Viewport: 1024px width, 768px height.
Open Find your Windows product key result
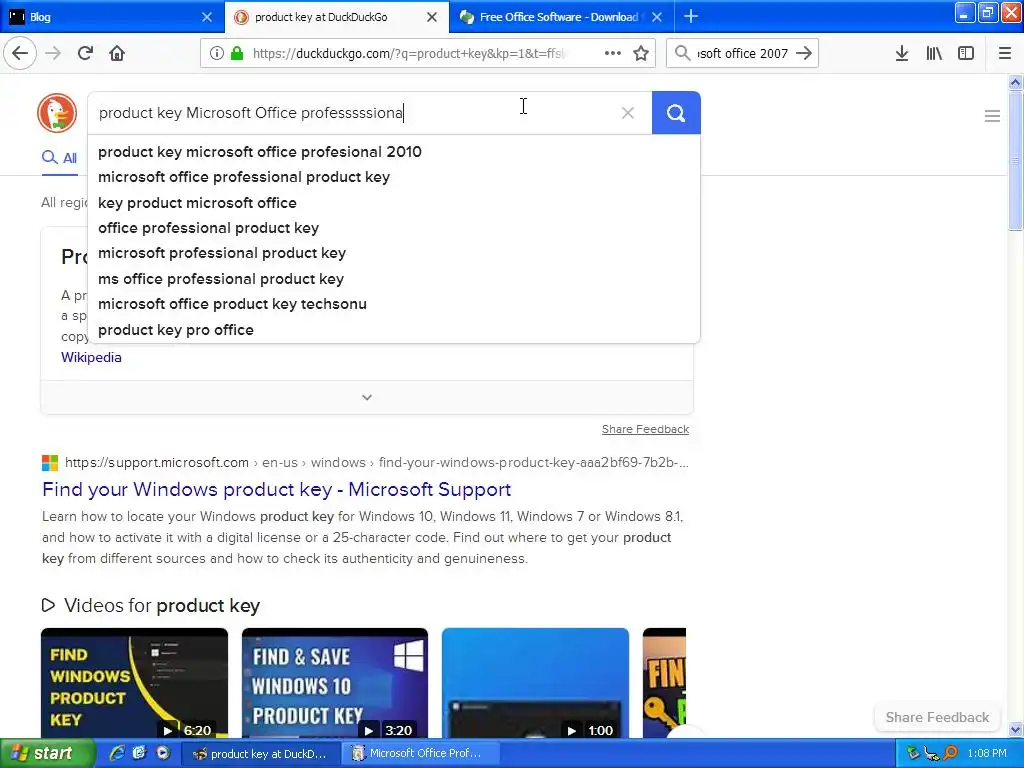point(276,489)
